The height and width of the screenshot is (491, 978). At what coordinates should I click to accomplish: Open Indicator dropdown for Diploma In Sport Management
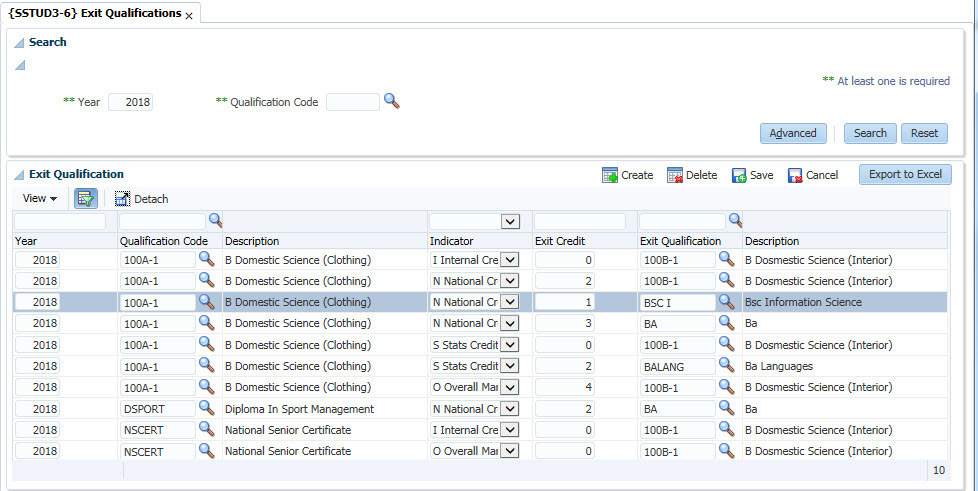(510, 408)
